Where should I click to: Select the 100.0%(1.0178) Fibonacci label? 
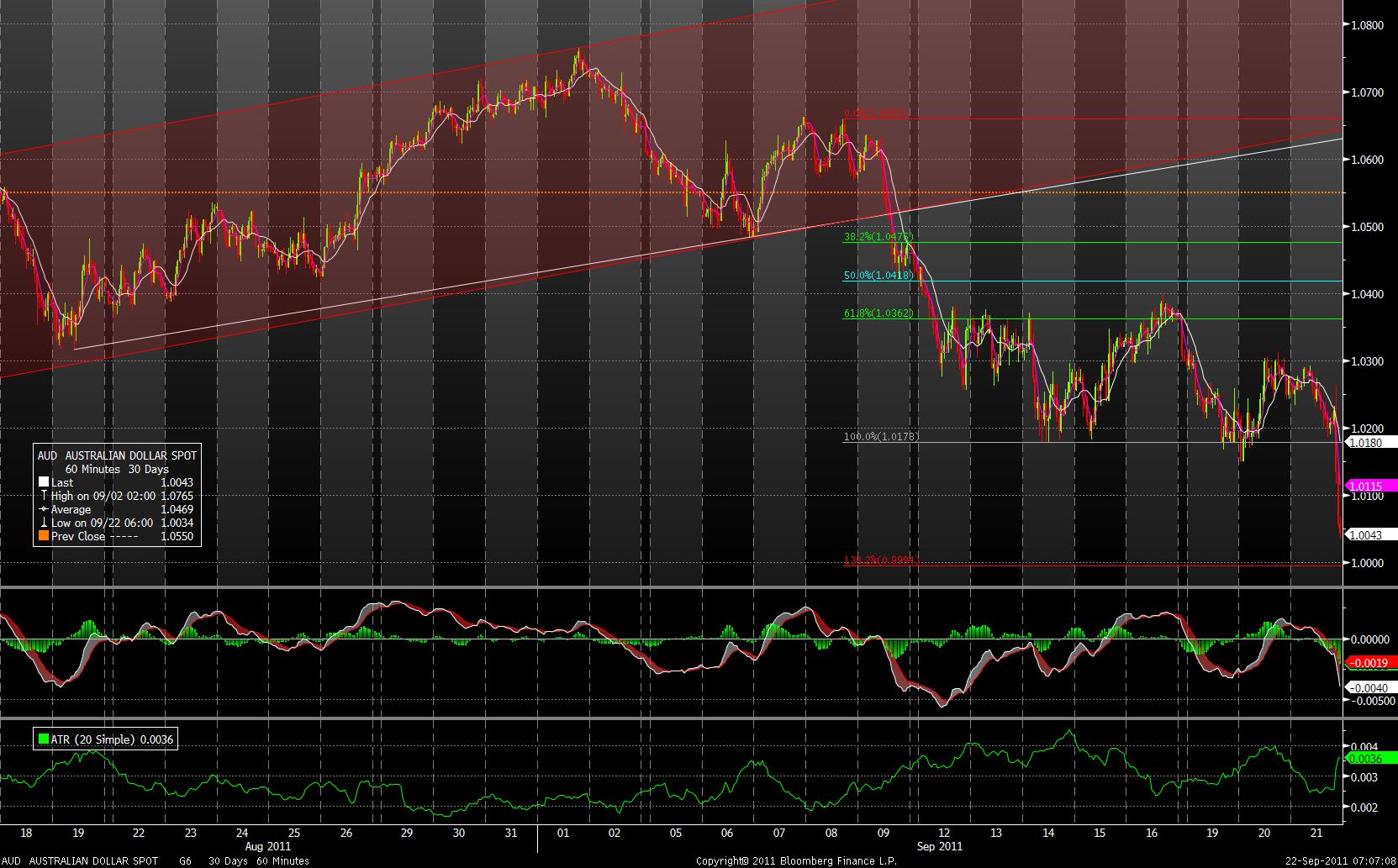point(881,437)
